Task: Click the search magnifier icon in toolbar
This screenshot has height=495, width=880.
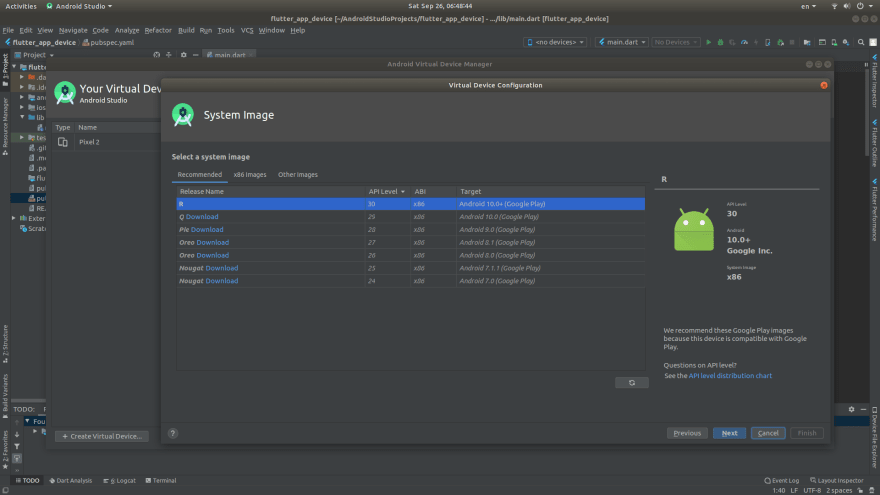Action: (x=861, y=42)
